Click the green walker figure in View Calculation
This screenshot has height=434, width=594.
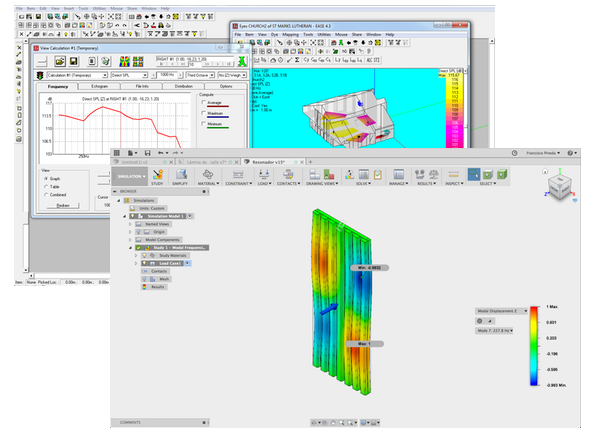242,61
